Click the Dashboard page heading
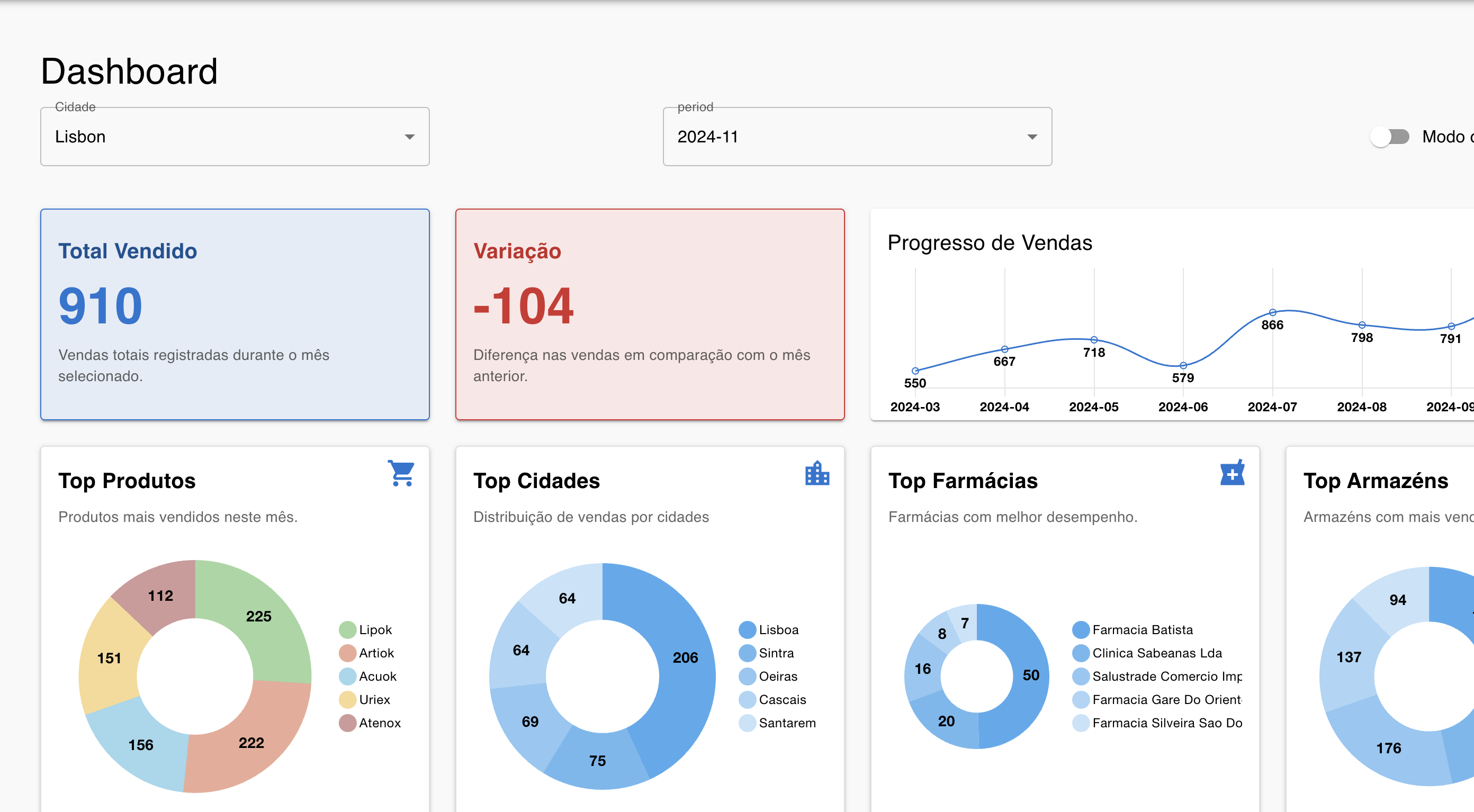 pos(129,71)
